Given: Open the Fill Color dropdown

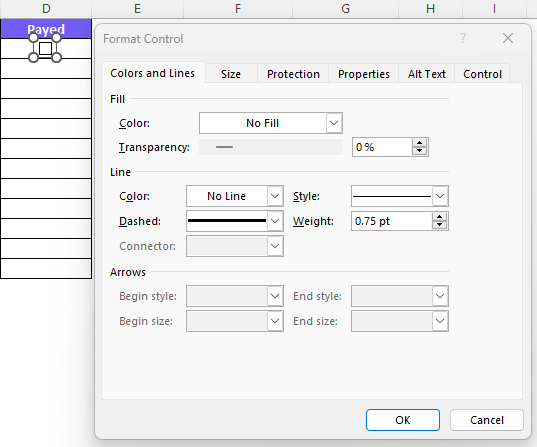Looking at the screenshot, I should click(334, 123).
